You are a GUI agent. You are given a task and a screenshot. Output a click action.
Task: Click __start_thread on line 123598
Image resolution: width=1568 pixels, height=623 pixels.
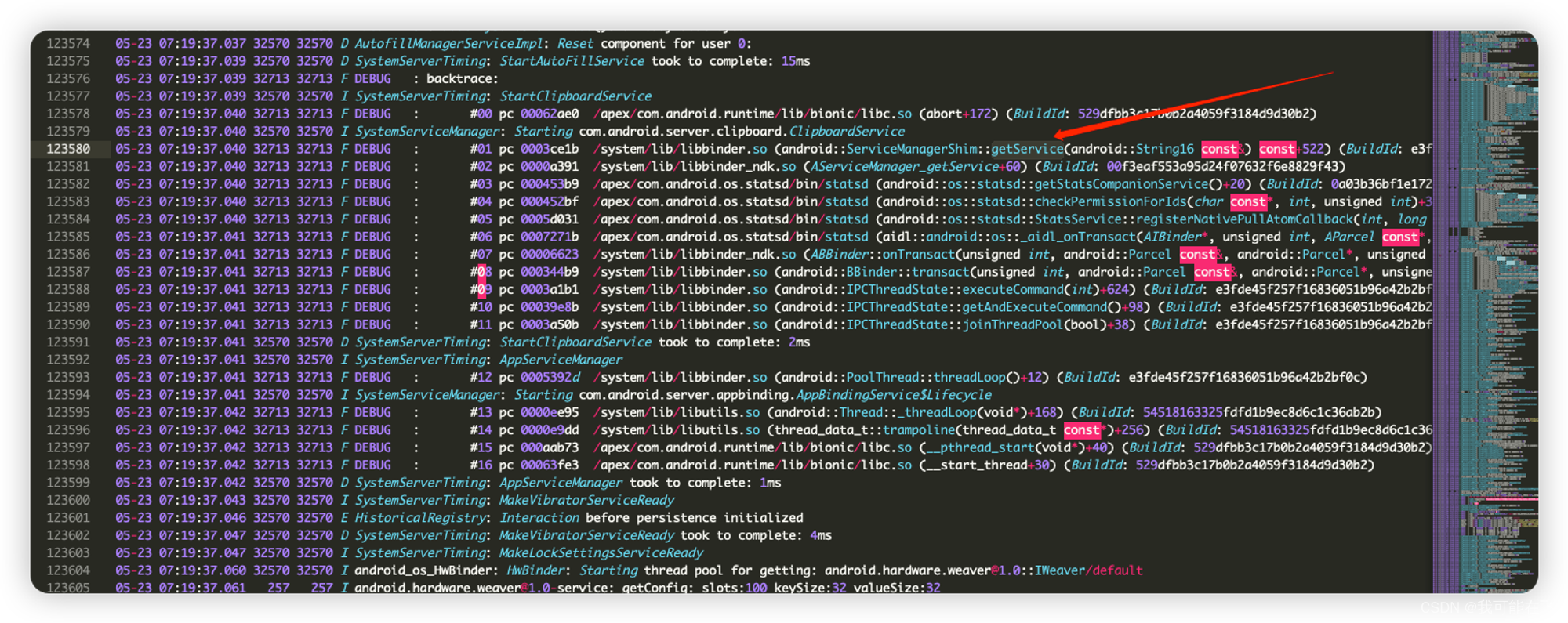[x=976, y=465]
